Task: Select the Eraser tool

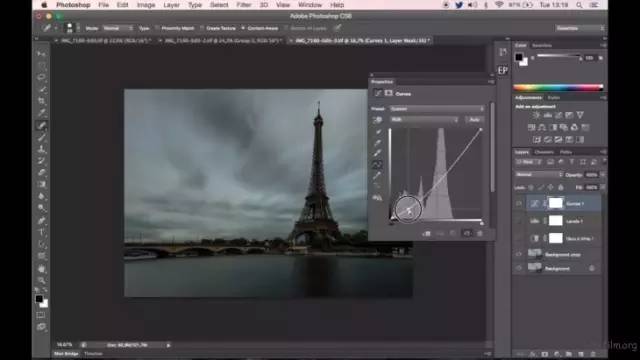Action: (41, 173)
